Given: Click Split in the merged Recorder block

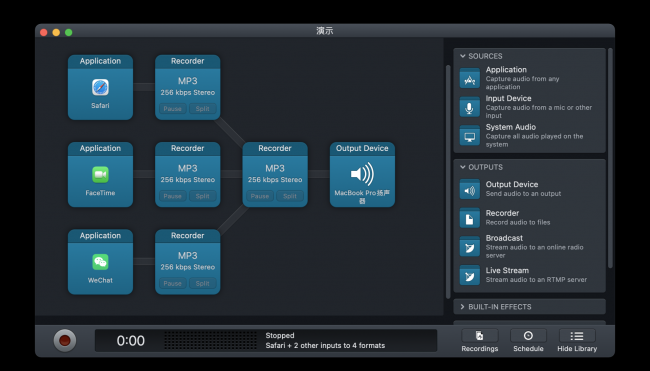Looking at the screenshot, I should click(290, 196).
